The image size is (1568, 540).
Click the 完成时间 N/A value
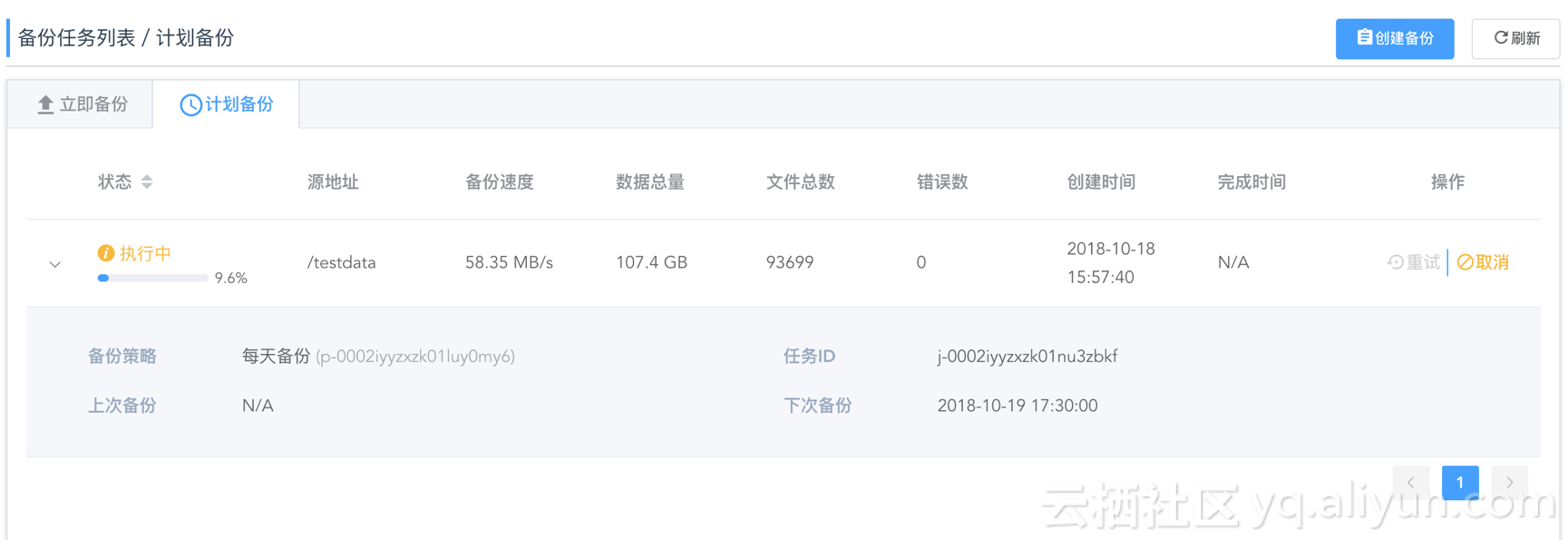[1233, 262]
